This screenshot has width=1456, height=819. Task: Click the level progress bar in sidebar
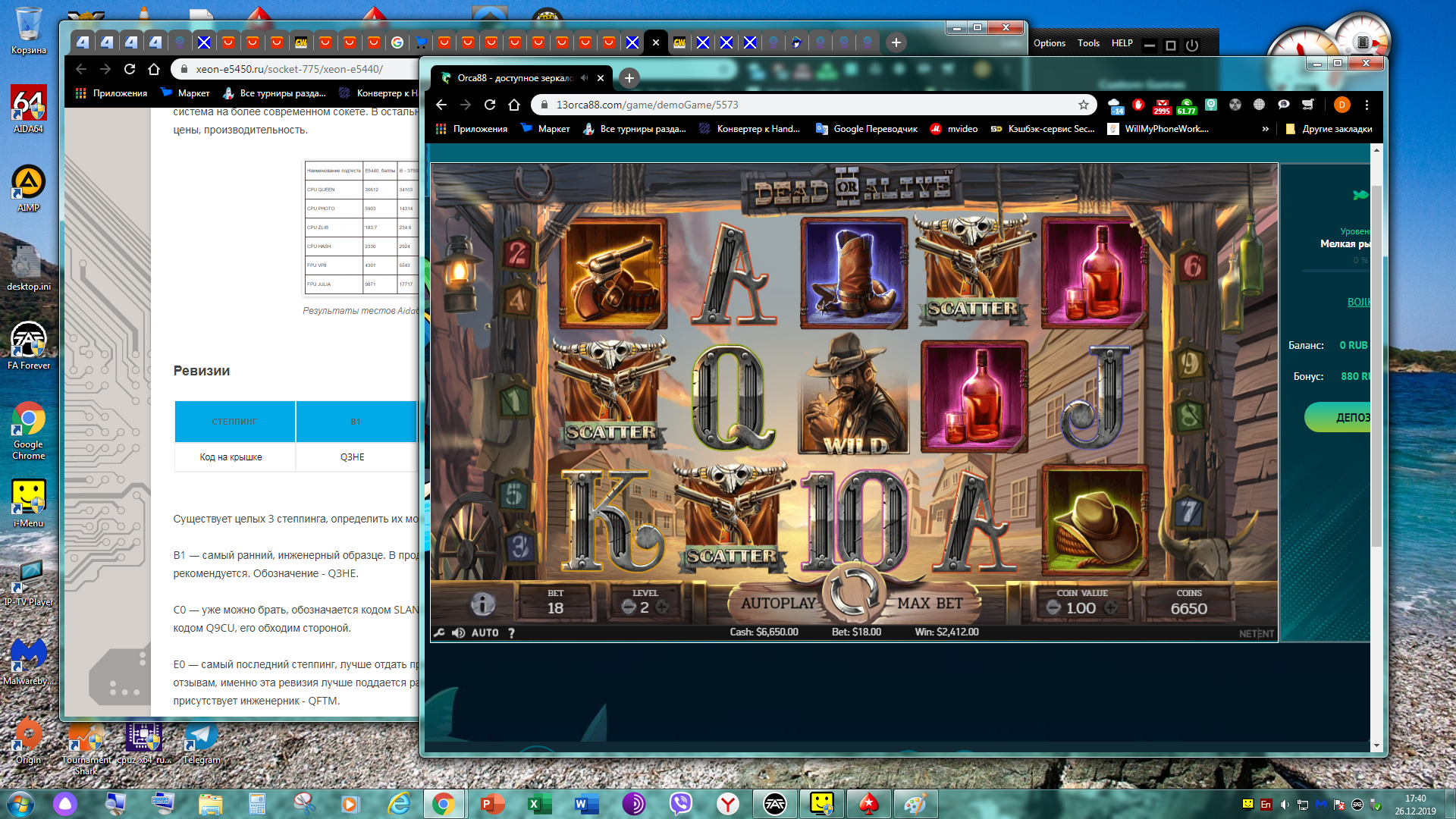coord(1336,271)
